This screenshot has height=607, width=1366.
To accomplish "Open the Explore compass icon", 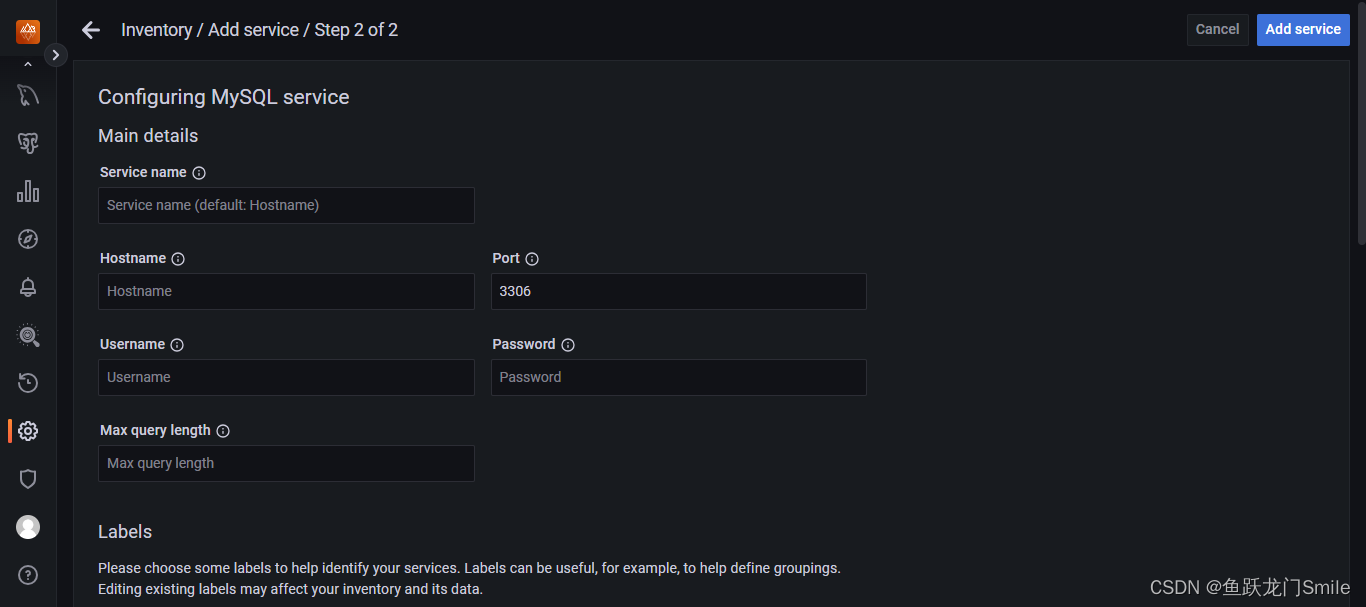I will (28, 239).
